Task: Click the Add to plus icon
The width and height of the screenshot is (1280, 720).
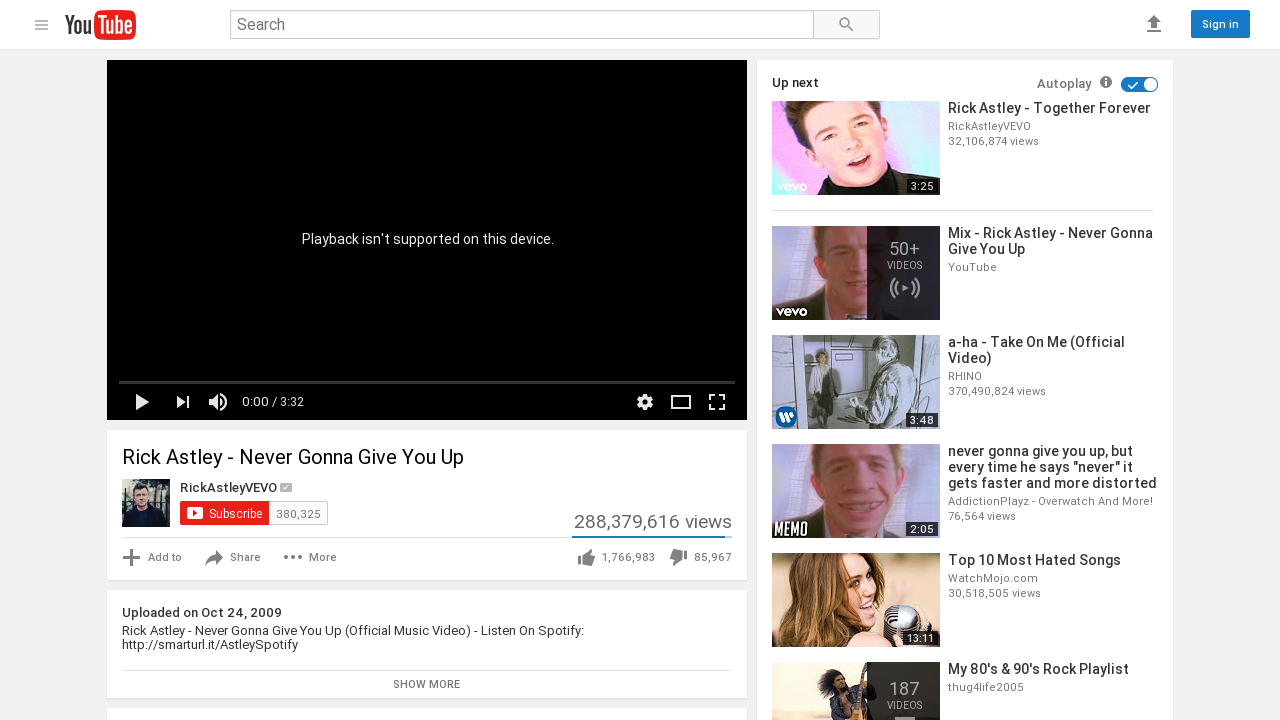Action: pyautogui.click(x=131, y=557)
